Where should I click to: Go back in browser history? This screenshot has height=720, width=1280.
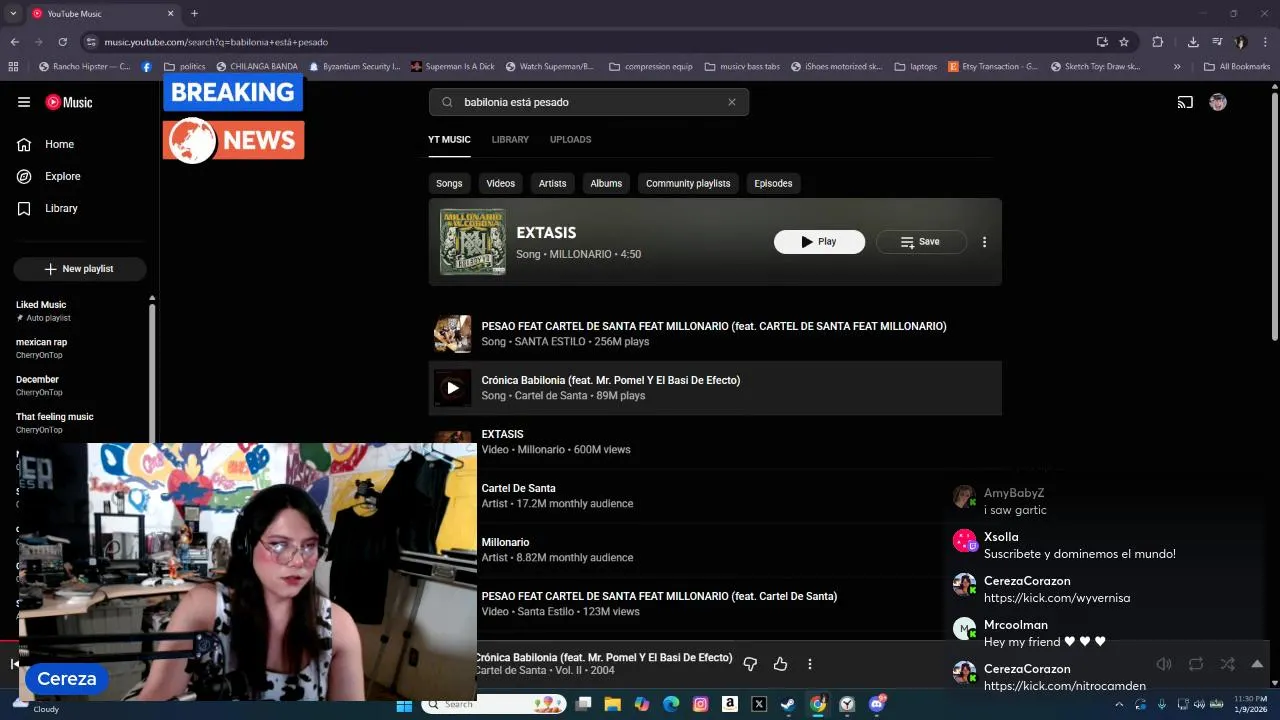click(x=14, y=42)
